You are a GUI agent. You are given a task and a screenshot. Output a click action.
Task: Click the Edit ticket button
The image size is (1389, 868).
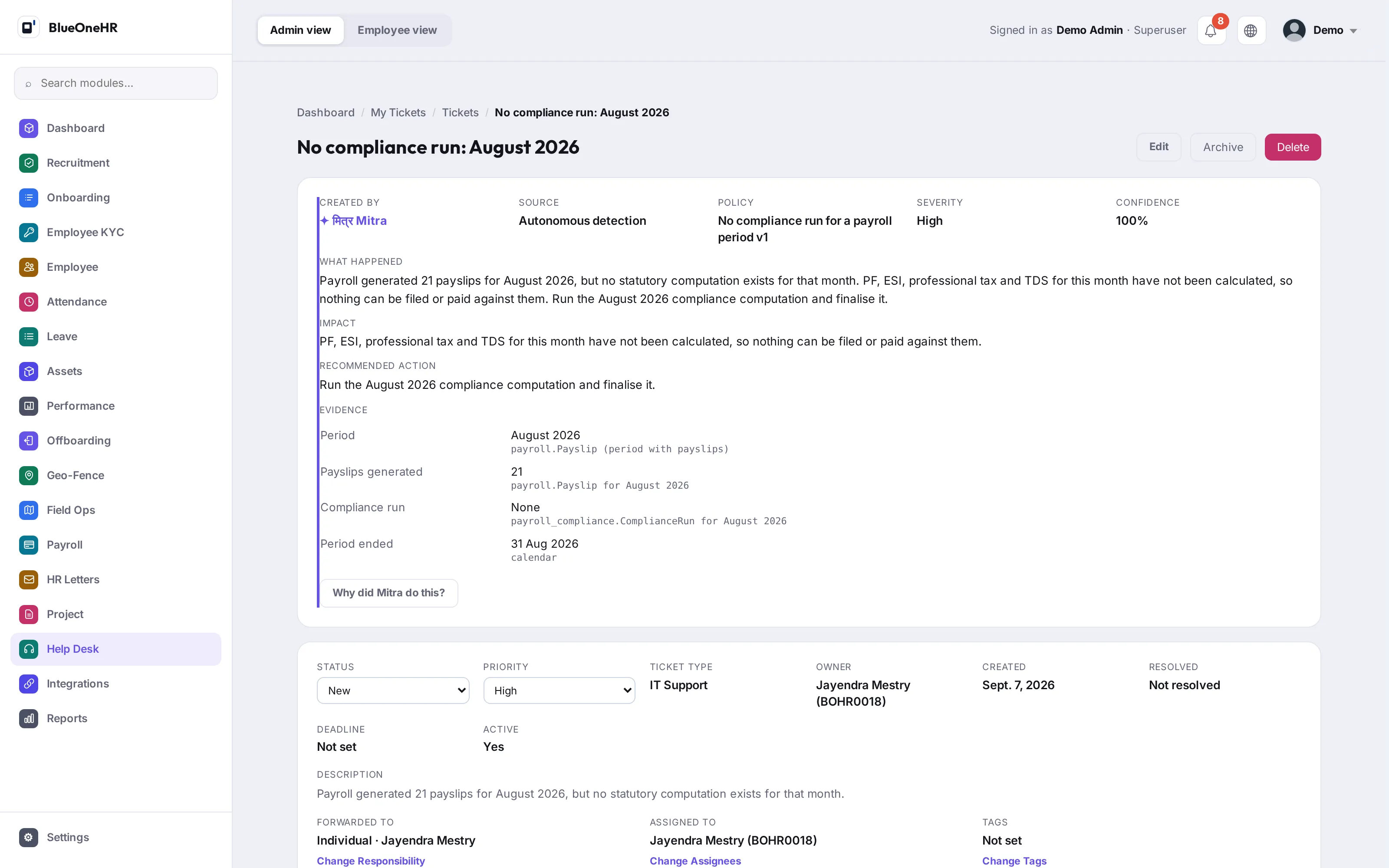coord(1158,147)
